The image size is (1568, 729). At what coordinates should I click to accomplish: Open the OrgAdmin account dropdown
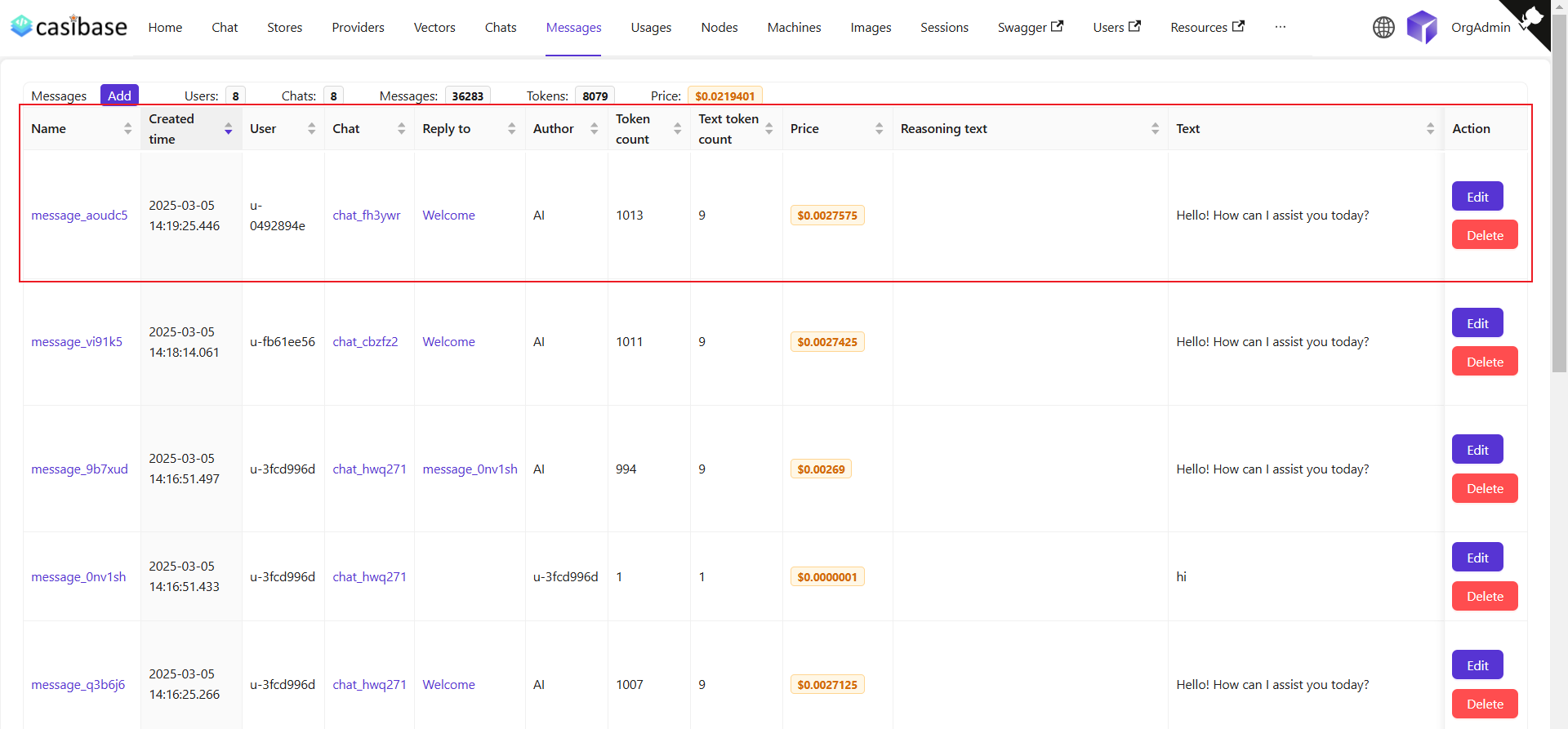click(1481, 27)
